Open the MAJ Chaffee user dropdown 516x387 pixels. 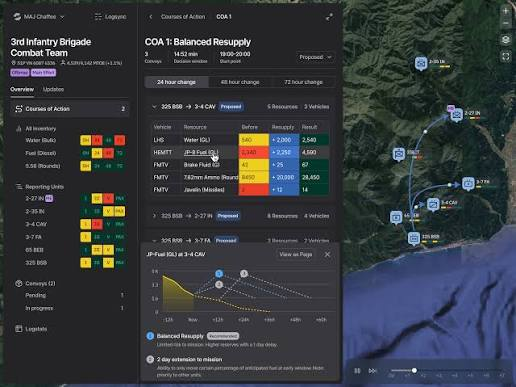[39, 17]
